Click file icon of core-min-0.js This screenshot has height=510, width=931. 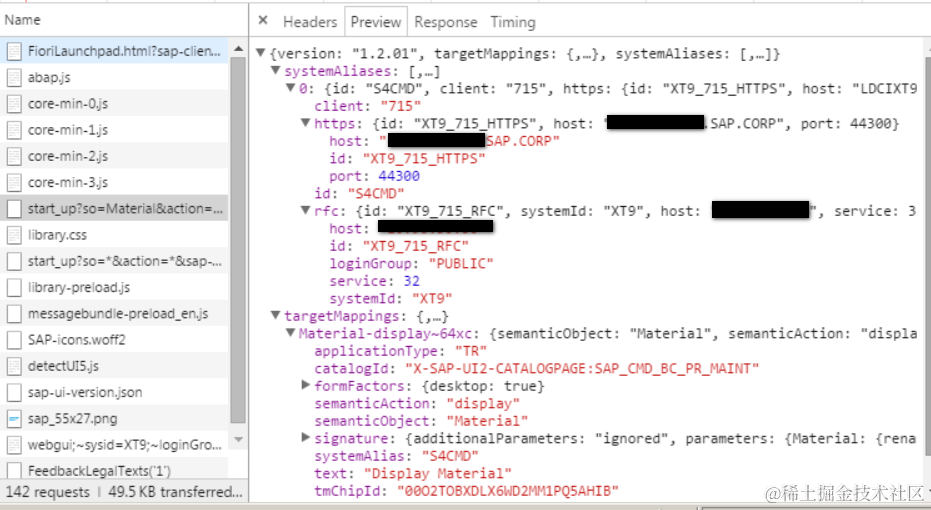pos(14,104)
